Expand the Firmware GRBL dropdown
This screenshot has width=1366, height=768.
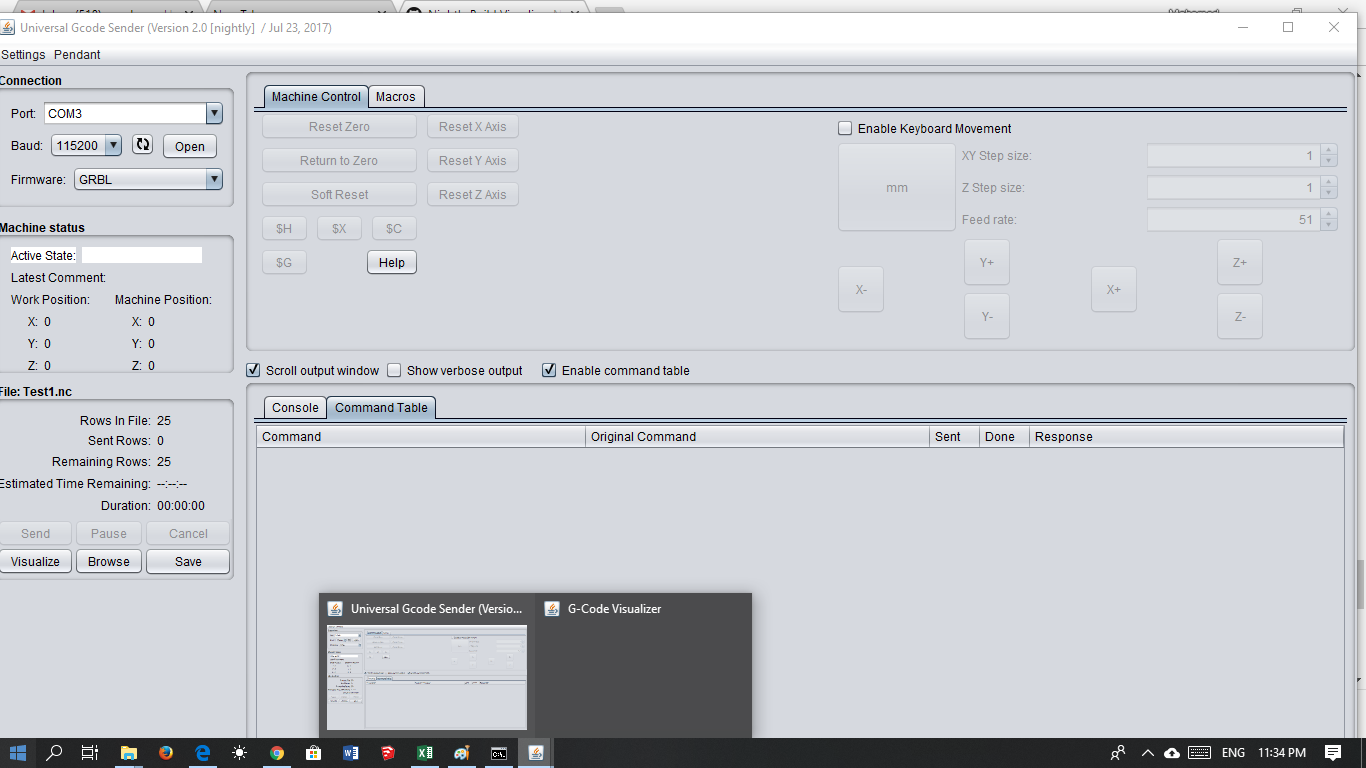(214, 179)
